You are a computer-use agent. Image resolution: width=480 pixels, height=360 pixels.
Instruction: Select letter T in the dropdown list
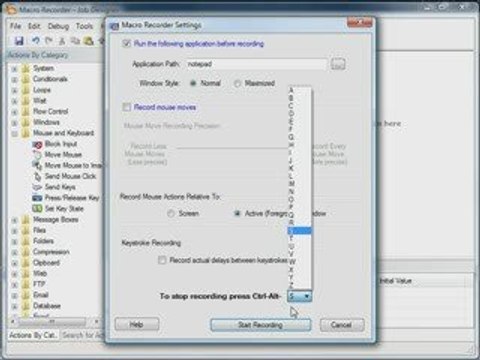pyautogui.click(x=299, y=238)
